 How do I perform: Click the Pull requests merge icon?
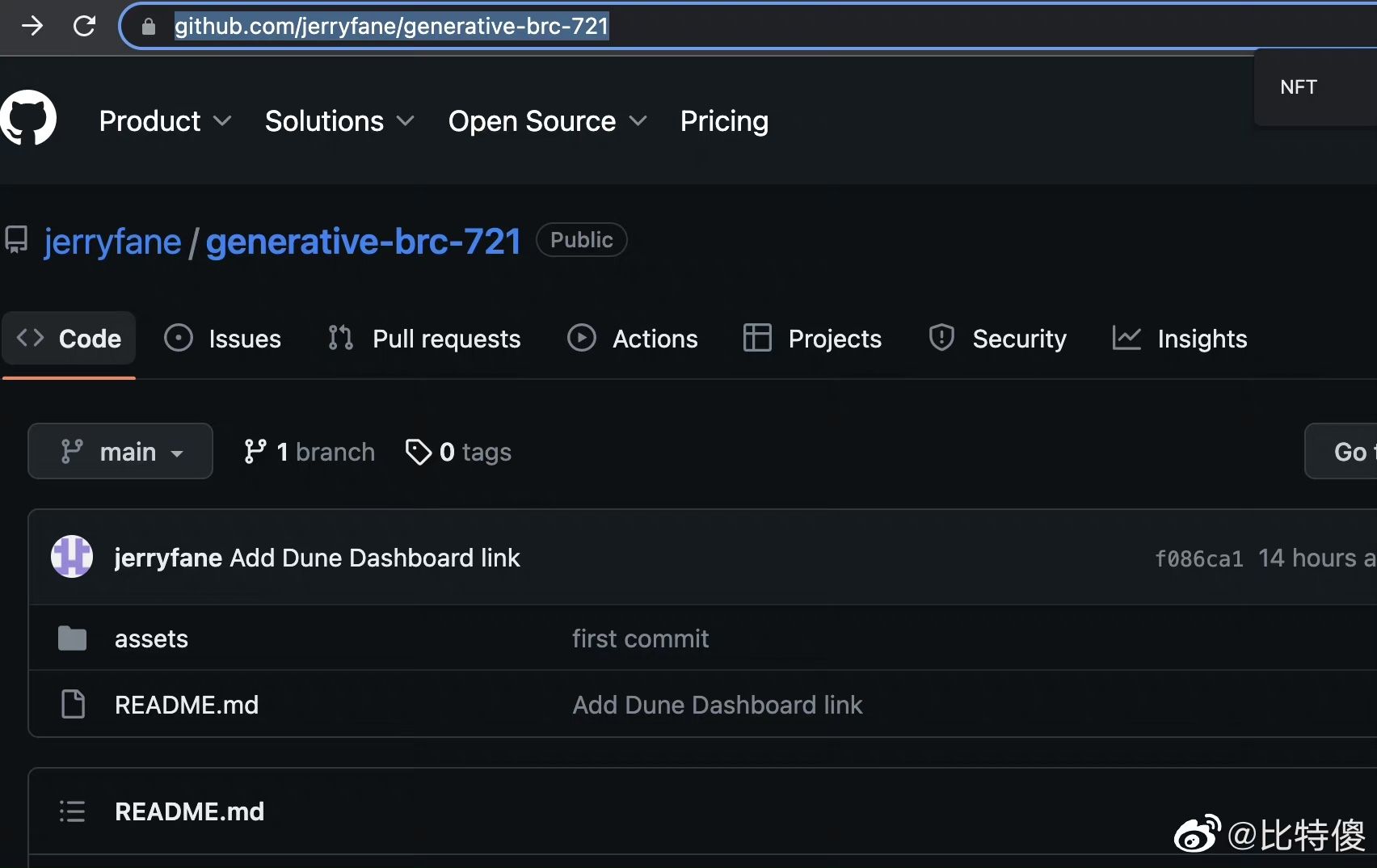(x=340, y=338)
